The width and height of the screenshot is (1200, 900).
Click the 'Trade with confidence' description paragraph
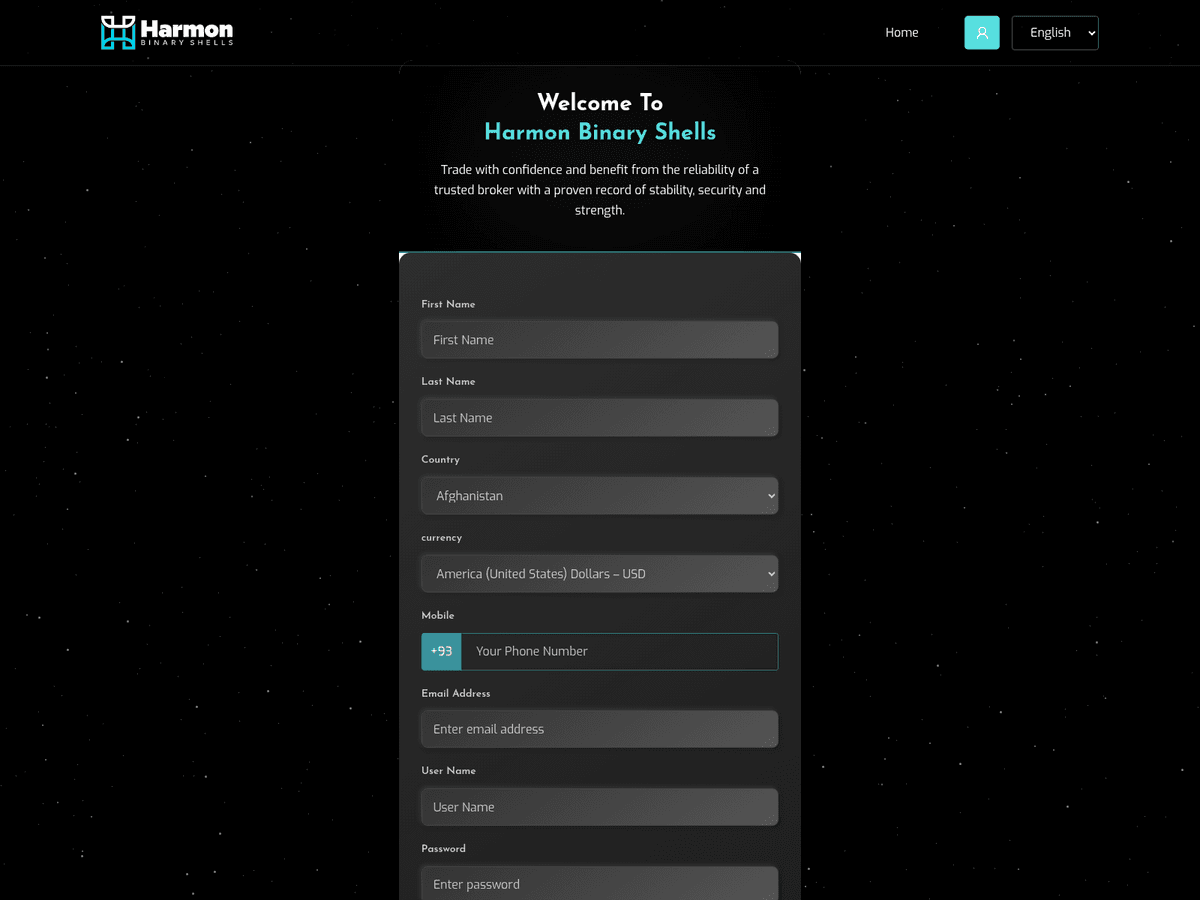tap(600, 190)
